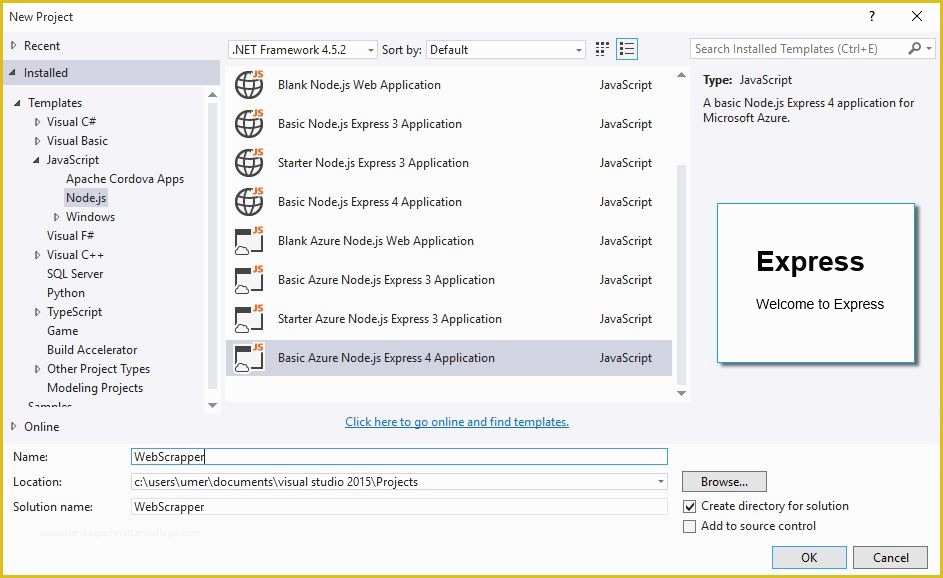The height and width of the screenshot is (578, 943).
Task: Select the Node.js tree item
Action: tap(86, 197)
